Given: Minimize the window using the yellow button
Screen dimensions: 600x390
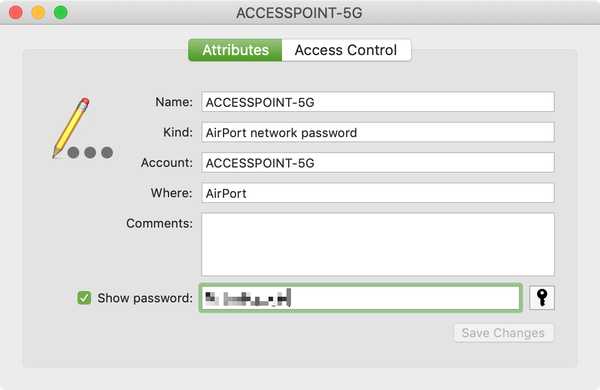Looking at the screenshot, I should pos(38,12).
